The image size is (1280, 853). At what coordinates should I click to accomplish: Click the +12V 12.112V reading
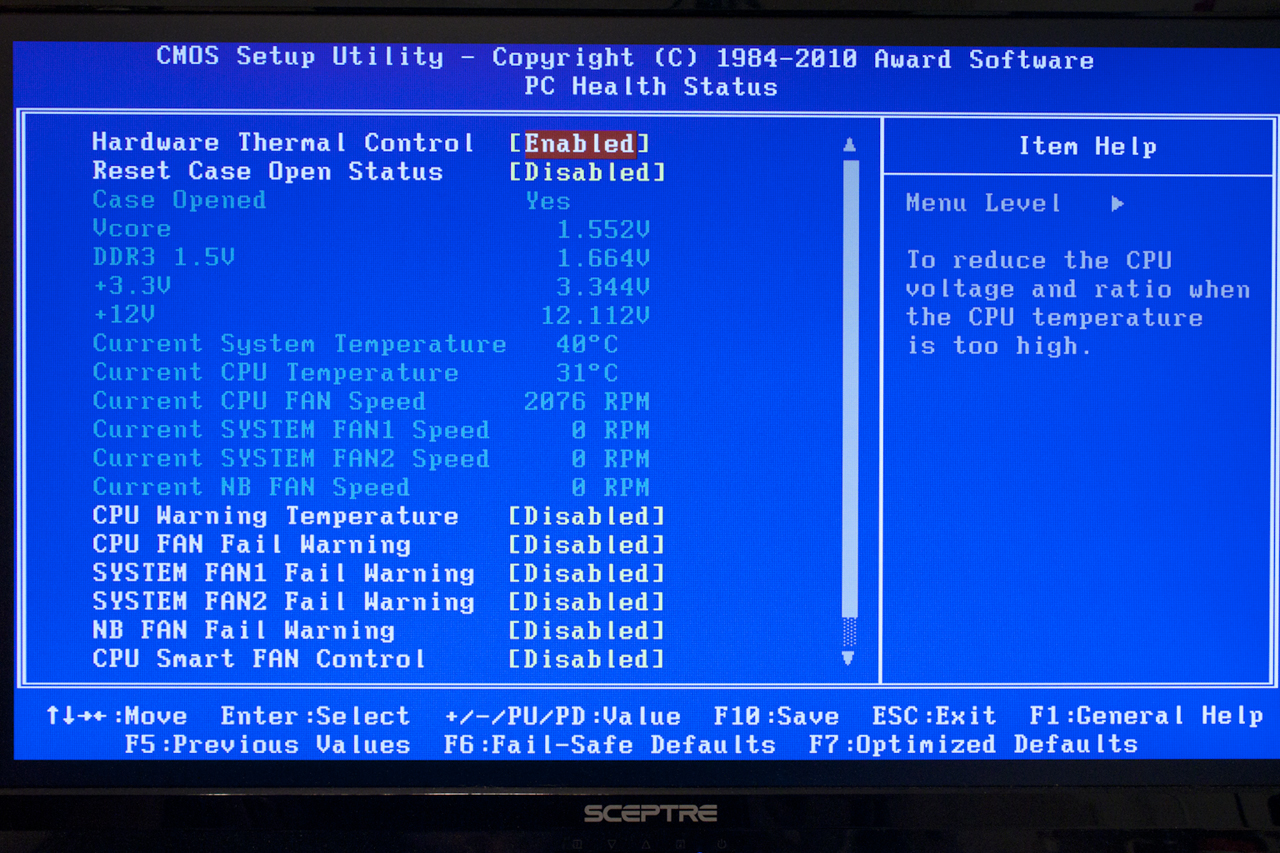595,316
